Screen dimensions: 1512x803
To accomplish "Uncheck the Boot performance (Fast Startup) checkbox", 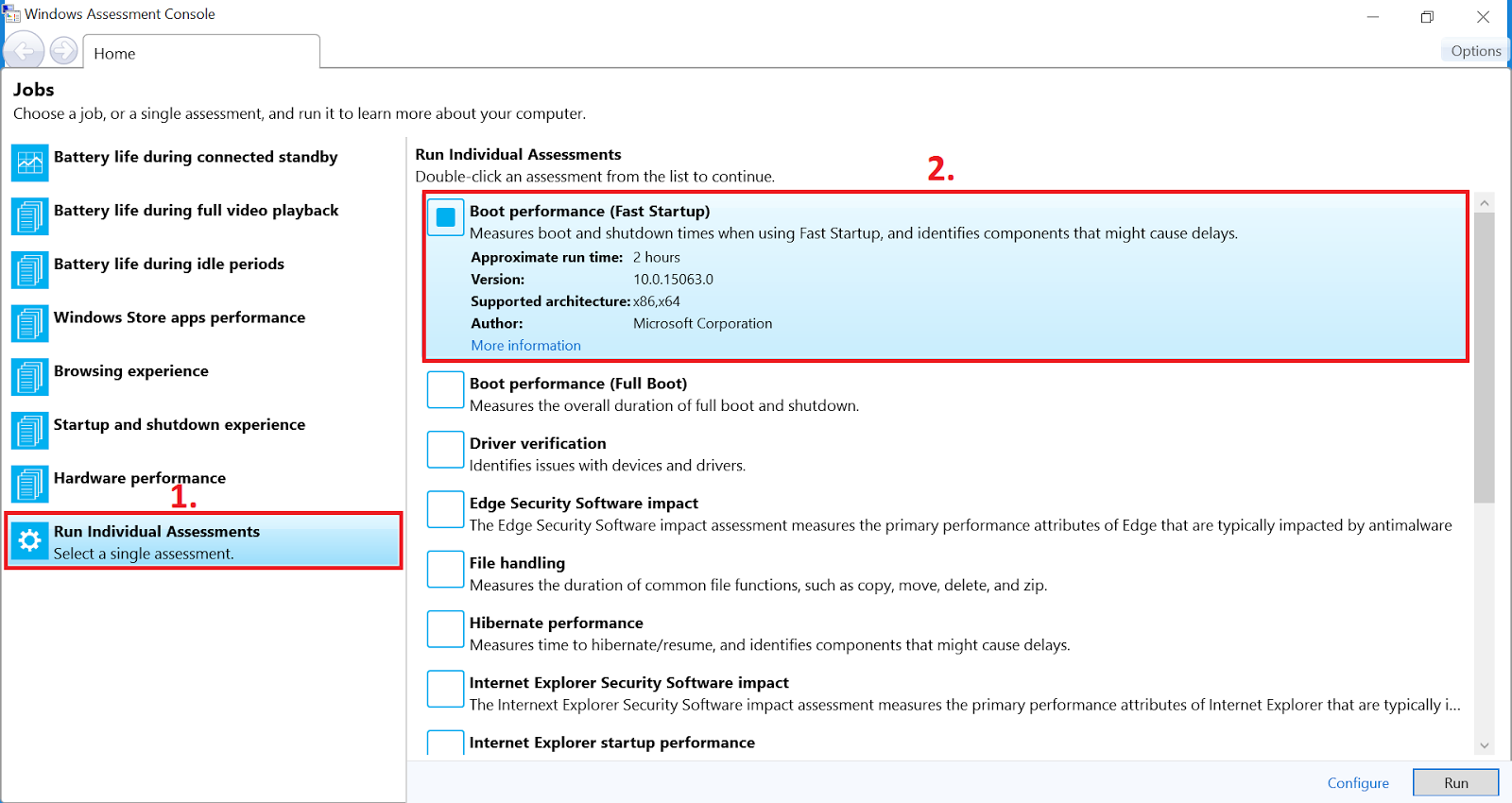I will [445, 216].
